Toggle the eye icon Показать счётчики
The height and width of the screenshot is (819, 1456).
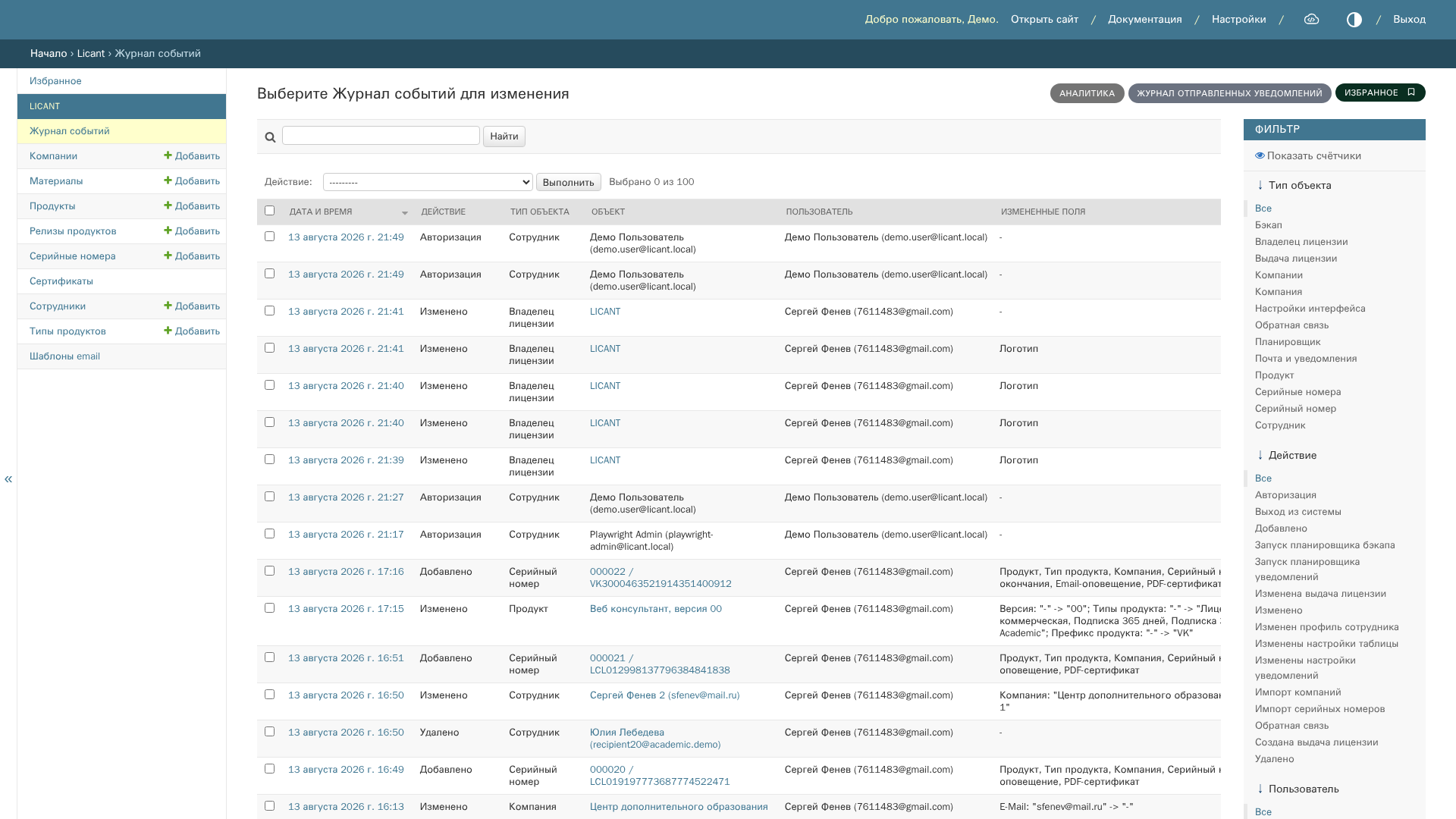click(x=1260, y=155)
